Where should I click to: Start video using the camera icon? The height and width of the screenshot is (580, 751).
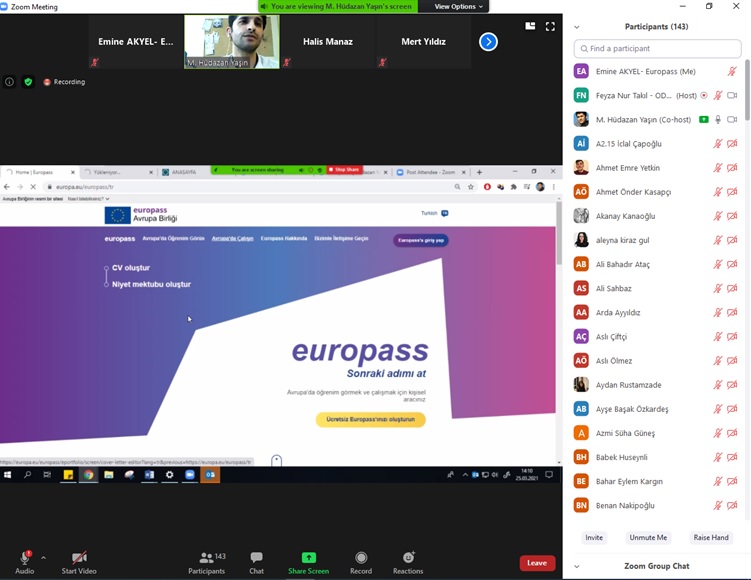click(79, 557)
